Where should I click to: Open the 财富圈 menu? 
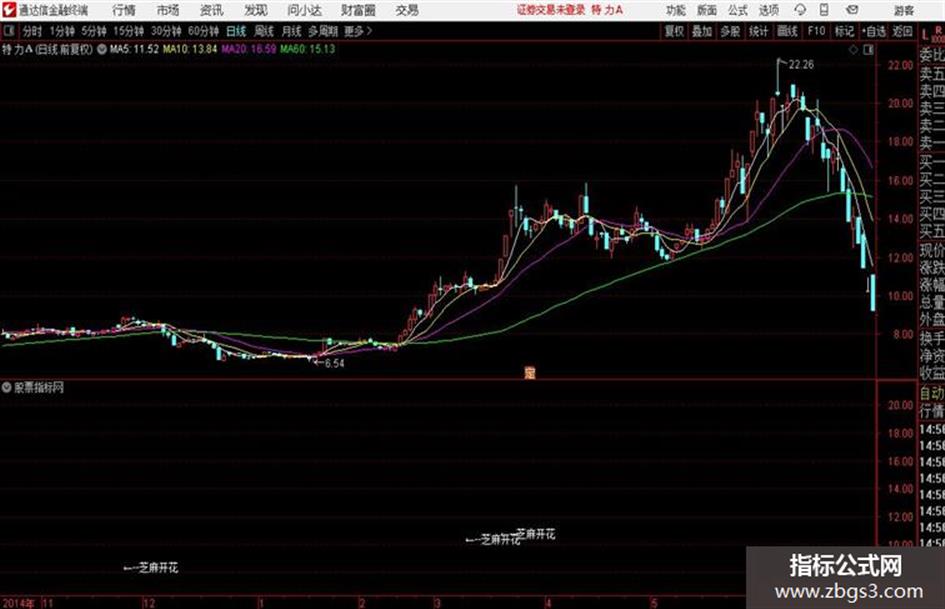pyautogui.click(x=358, y=10)
